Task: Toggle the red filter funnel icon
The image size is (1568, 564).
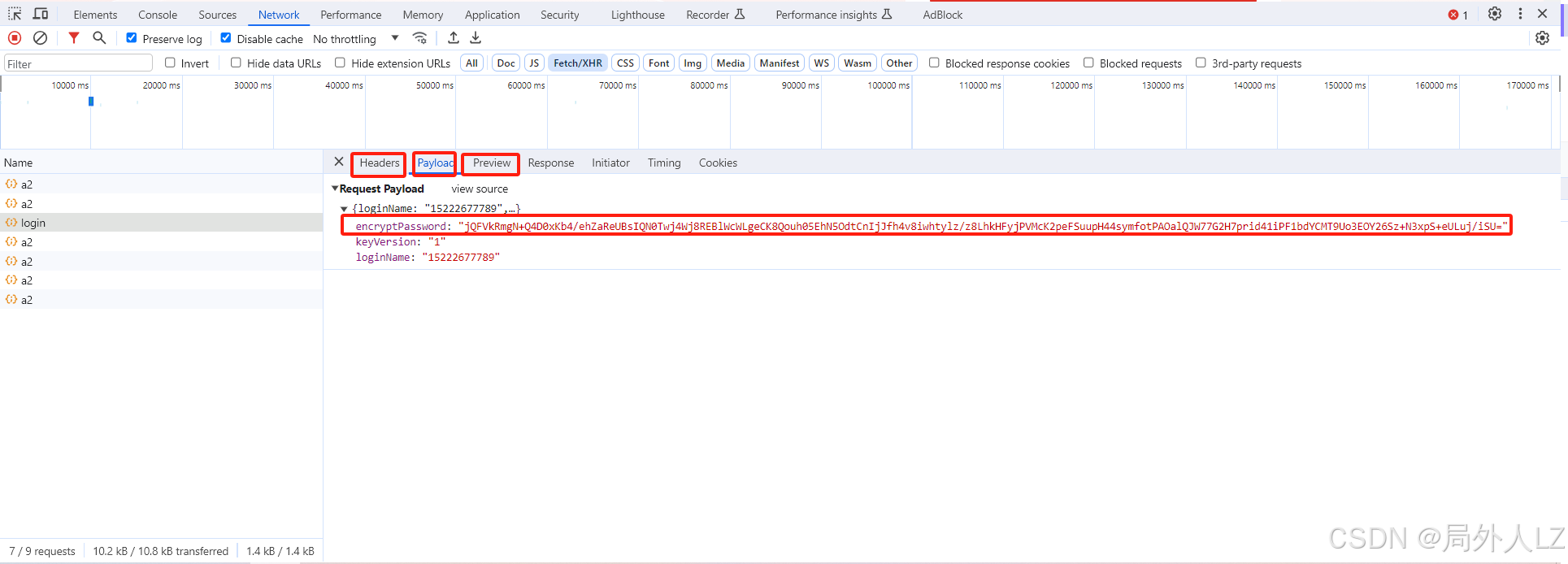Action: [74, 37]
